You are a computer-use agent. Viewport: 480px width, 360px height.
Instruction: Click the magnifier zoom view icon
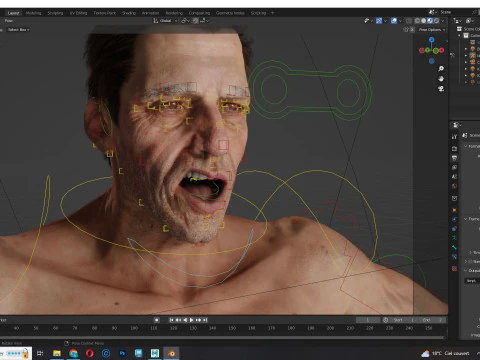click(x=441, y=69)
